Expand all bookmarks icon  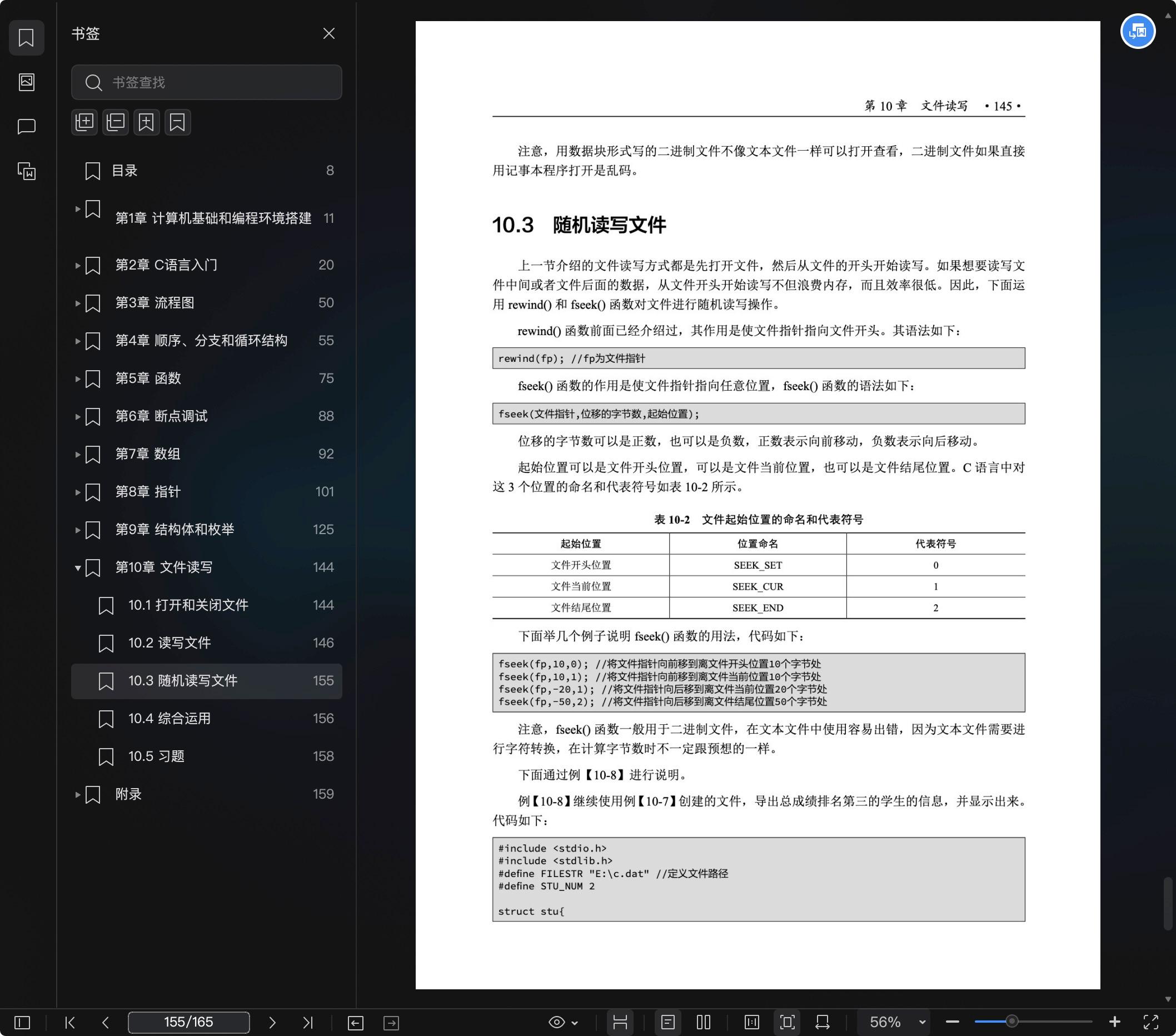pos(84,122)
